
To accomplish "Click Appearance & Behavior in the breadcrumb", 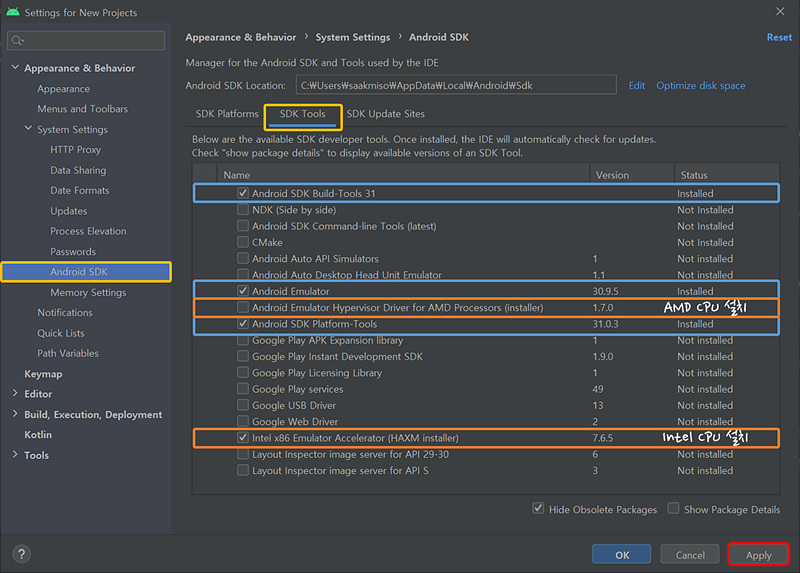I will (x=240, y=37).
